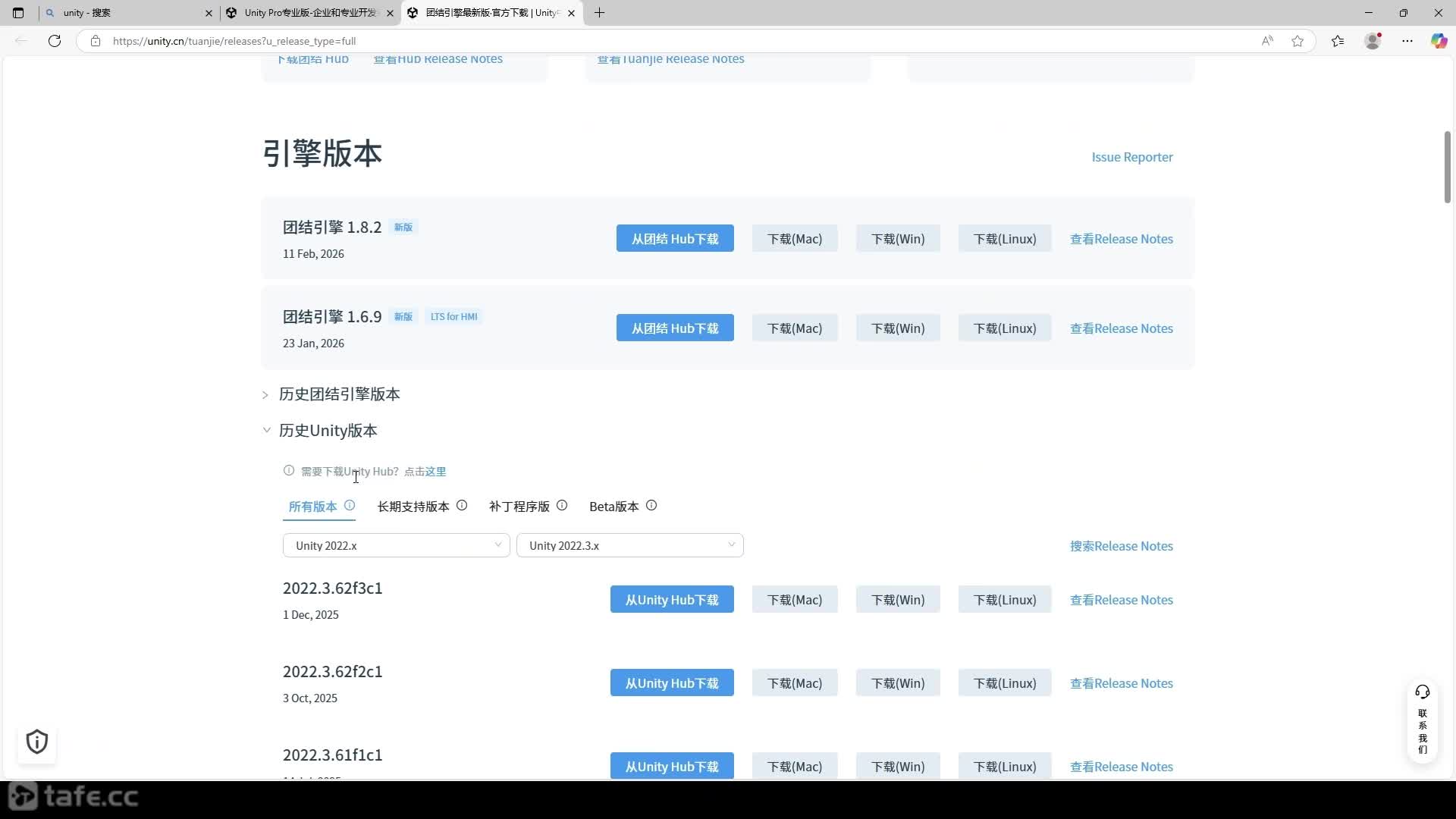Select the 所有版本 tab
Viewport: 1456px width, 819px height.
(312, 507)
